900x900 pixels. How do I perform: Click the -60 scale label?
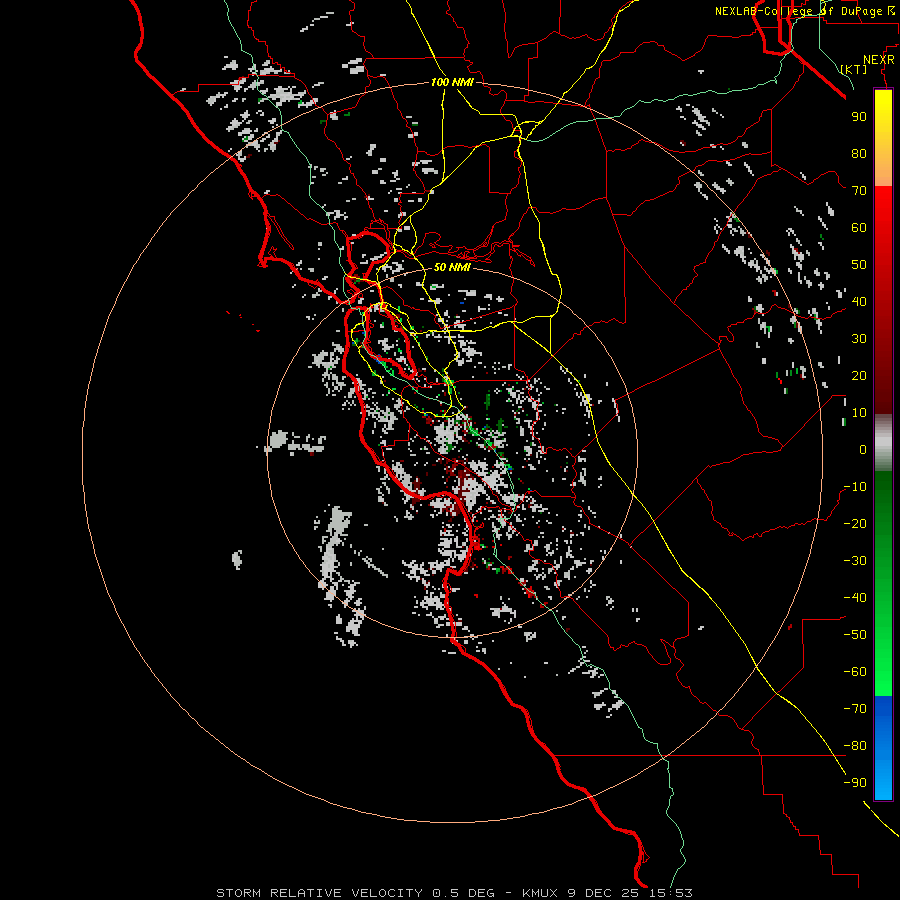pos(855,672)
